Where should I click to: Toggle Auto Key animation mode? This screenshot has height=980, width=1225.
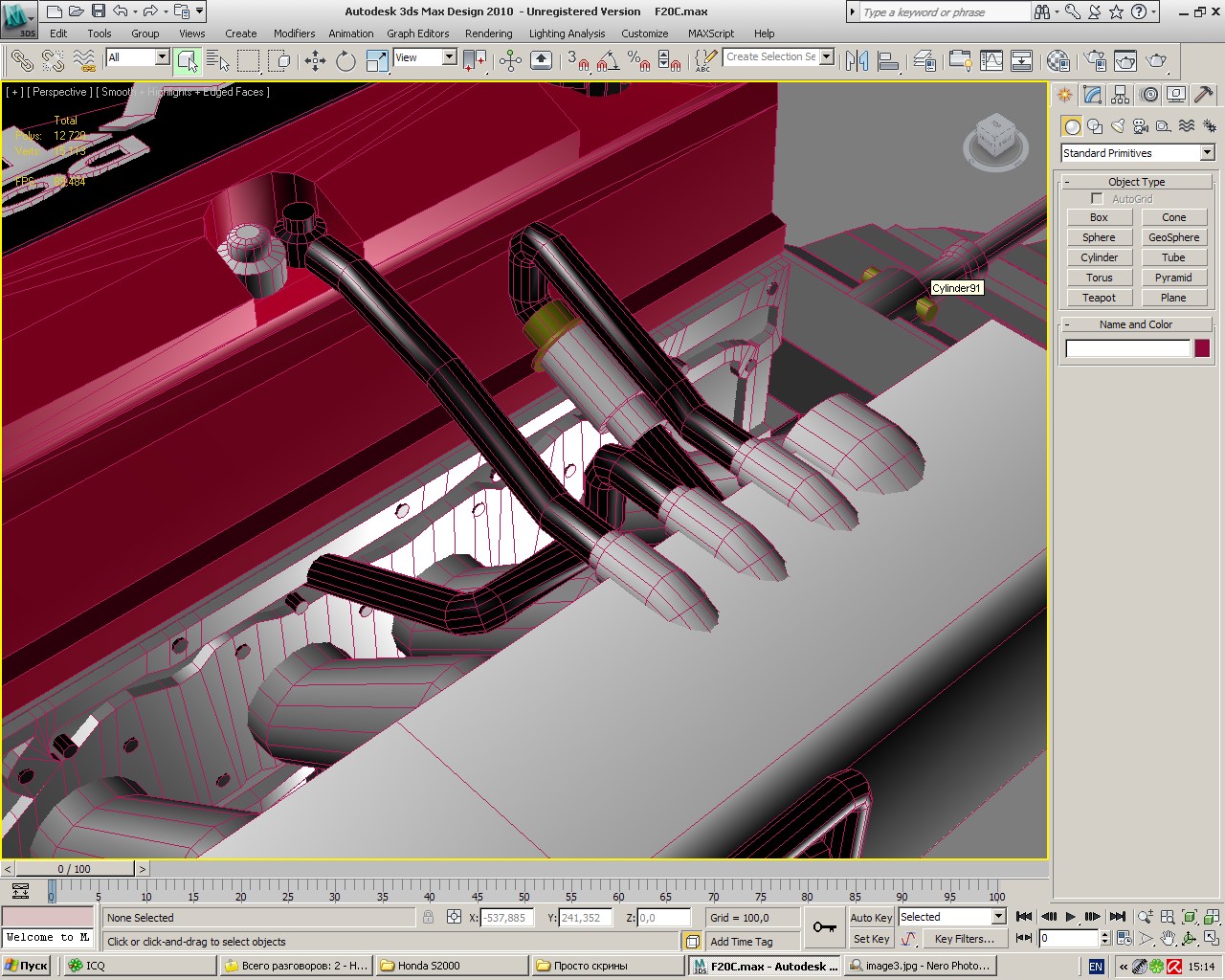pyautogui.click(x=870, y=917)
